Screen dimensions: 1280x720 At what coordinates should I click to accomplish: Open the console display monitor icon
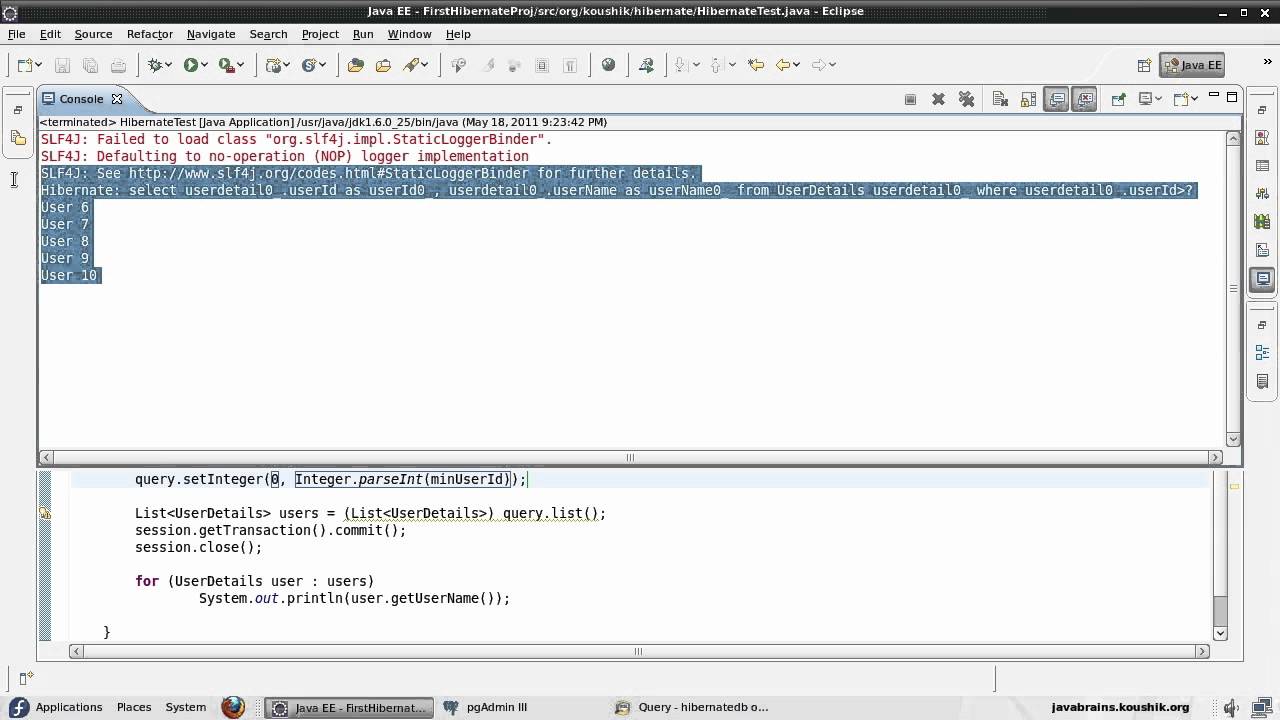1146,99
